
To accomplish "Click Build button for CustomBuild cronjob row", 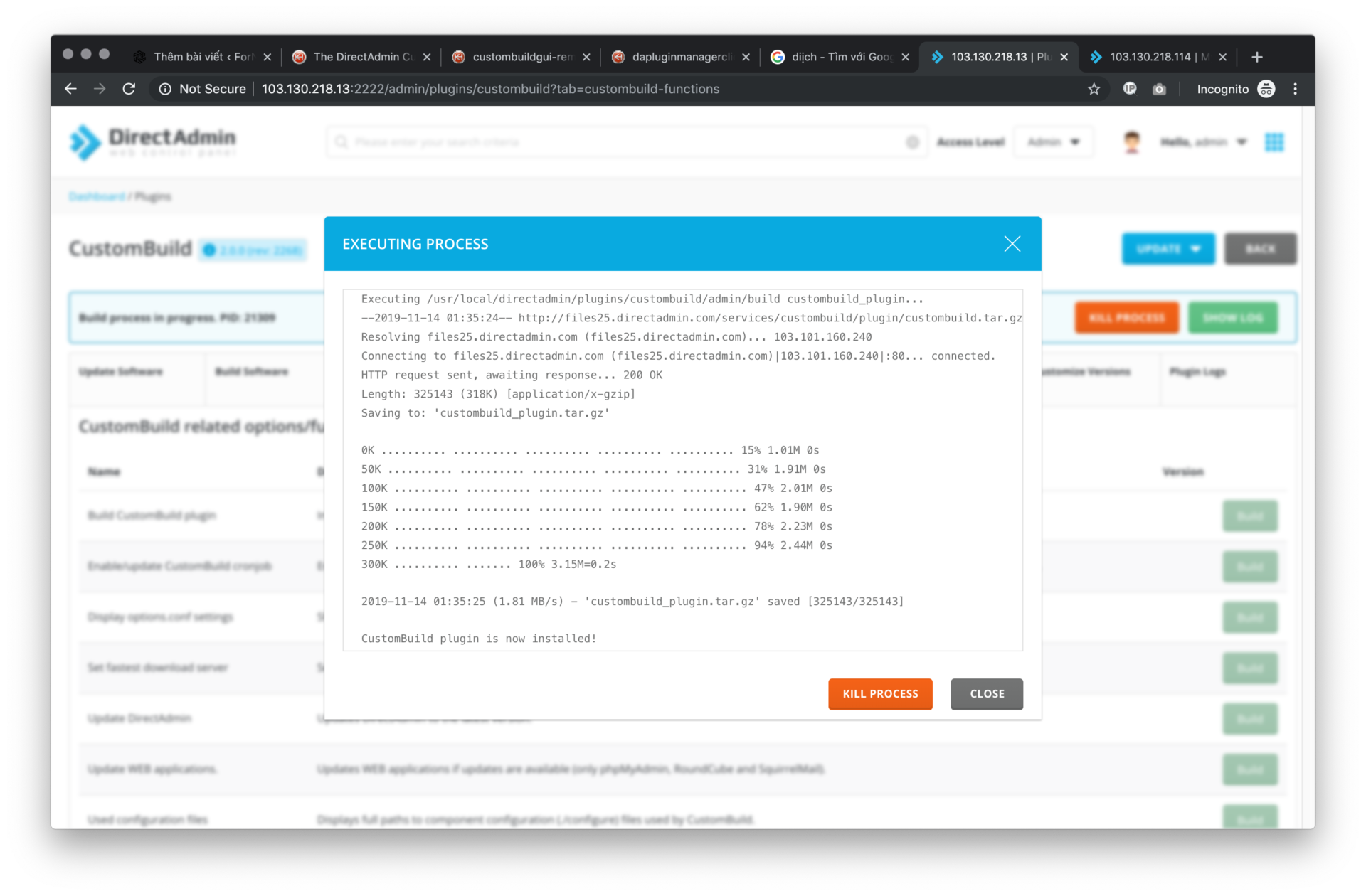I will pos(1250,567).
